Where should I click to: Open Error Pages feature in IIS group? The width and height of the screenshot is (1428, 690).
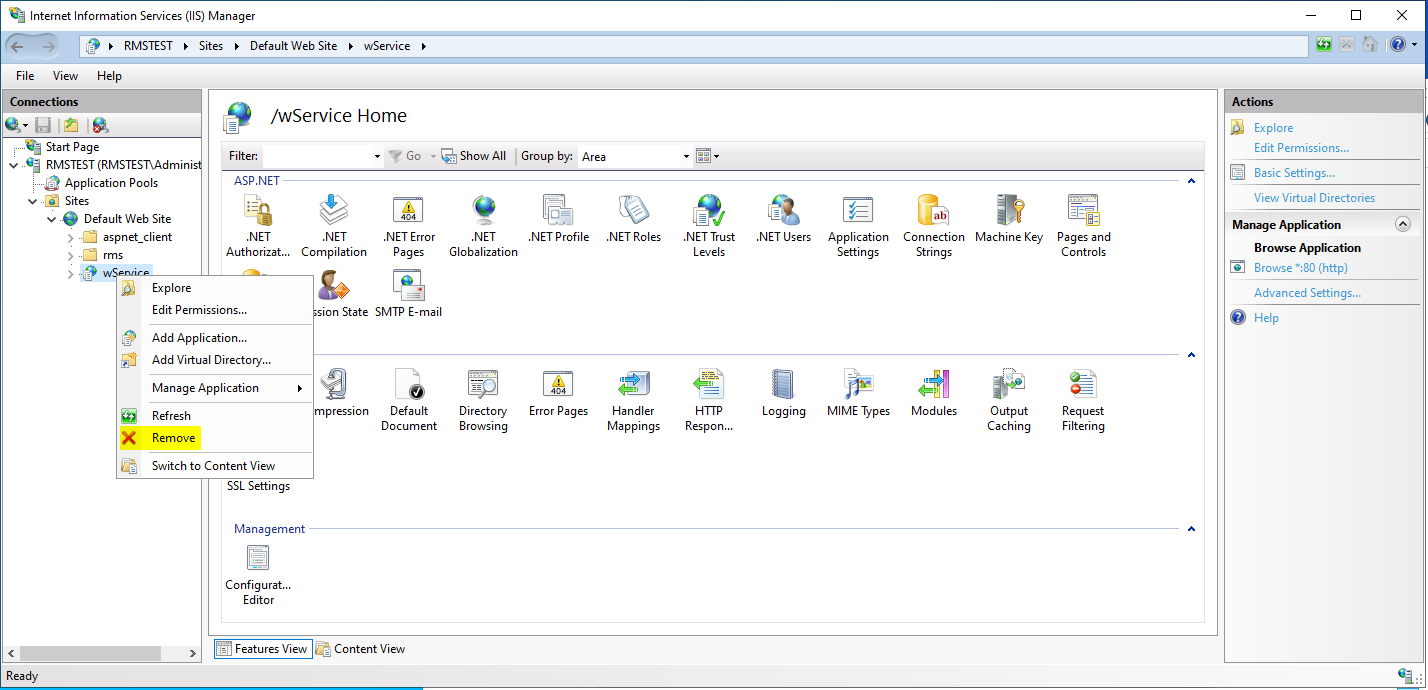pyautogui.click(x=558, y=393)
